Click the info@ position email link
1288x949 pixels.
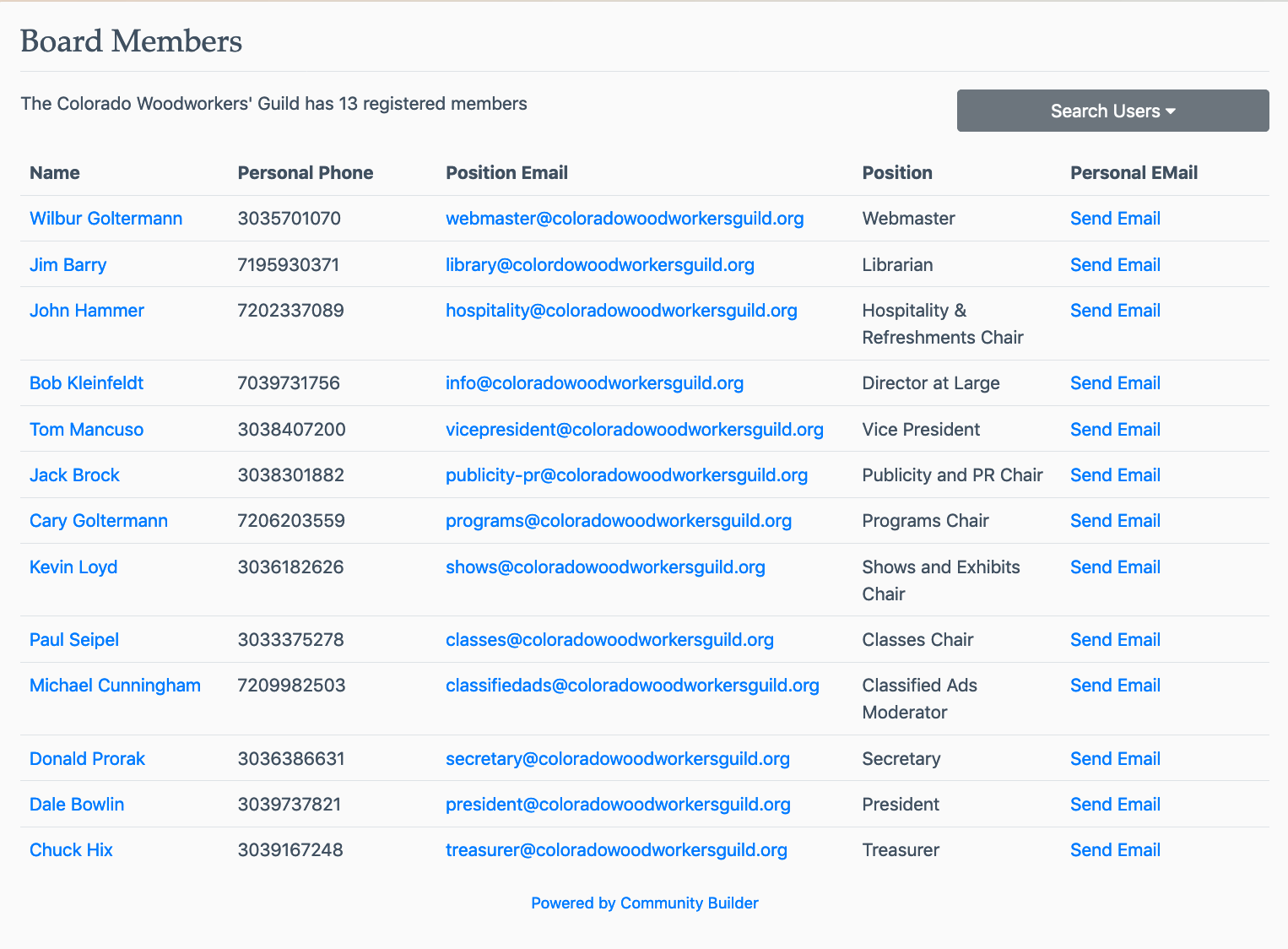pyautogui.click(x=594, y=383)
